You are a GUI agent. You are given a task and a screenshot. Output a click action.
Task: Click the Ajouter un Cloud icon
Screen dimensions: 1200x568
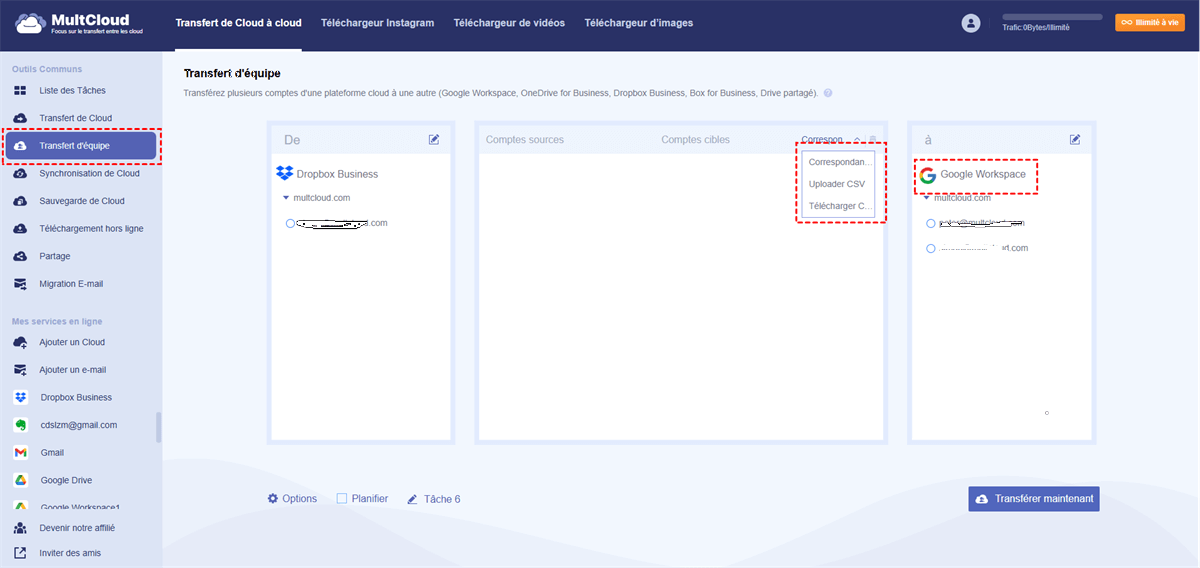20,342
